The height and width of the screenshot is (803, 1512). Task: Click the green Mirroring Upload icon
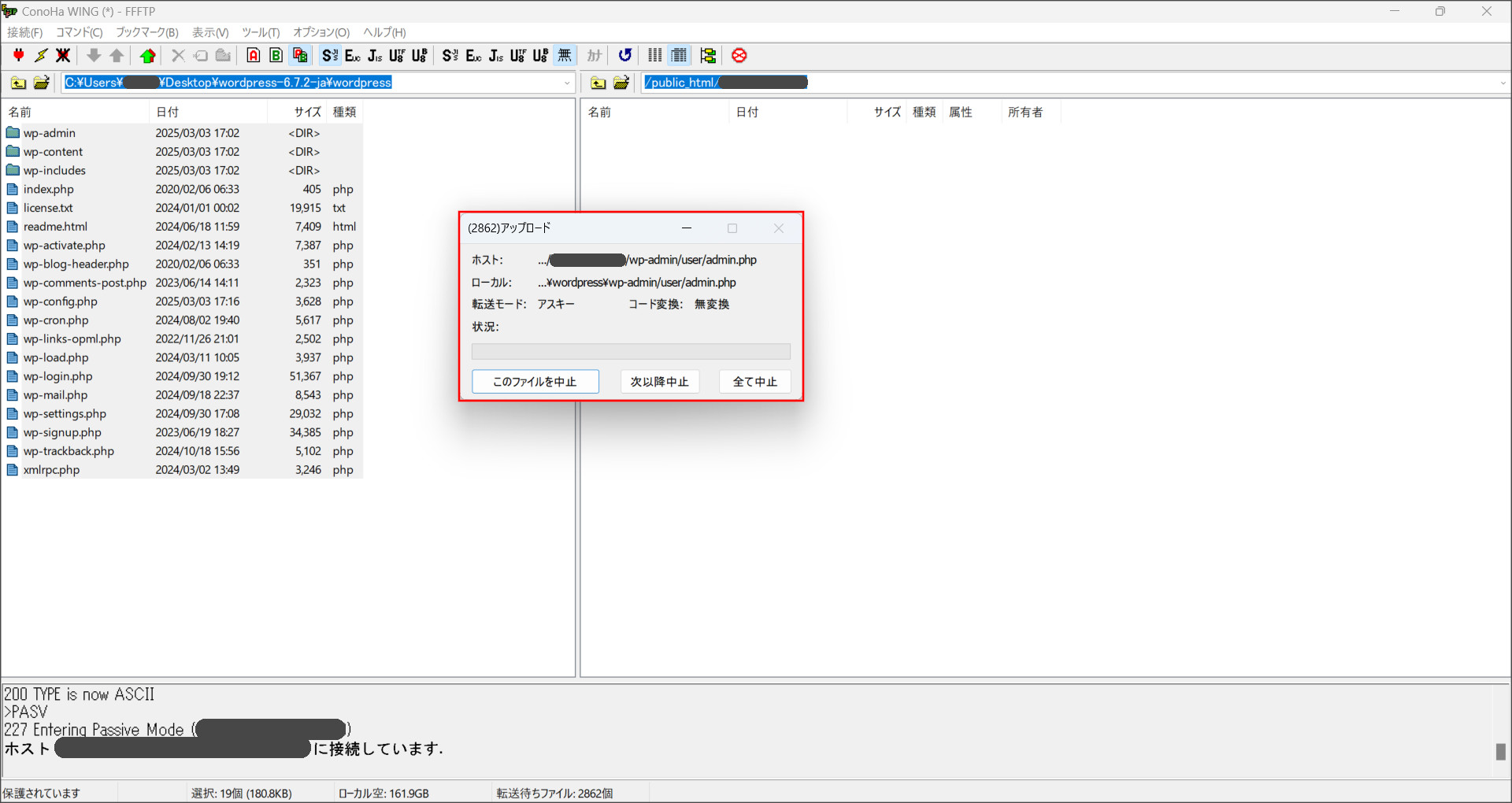(147, 55)
